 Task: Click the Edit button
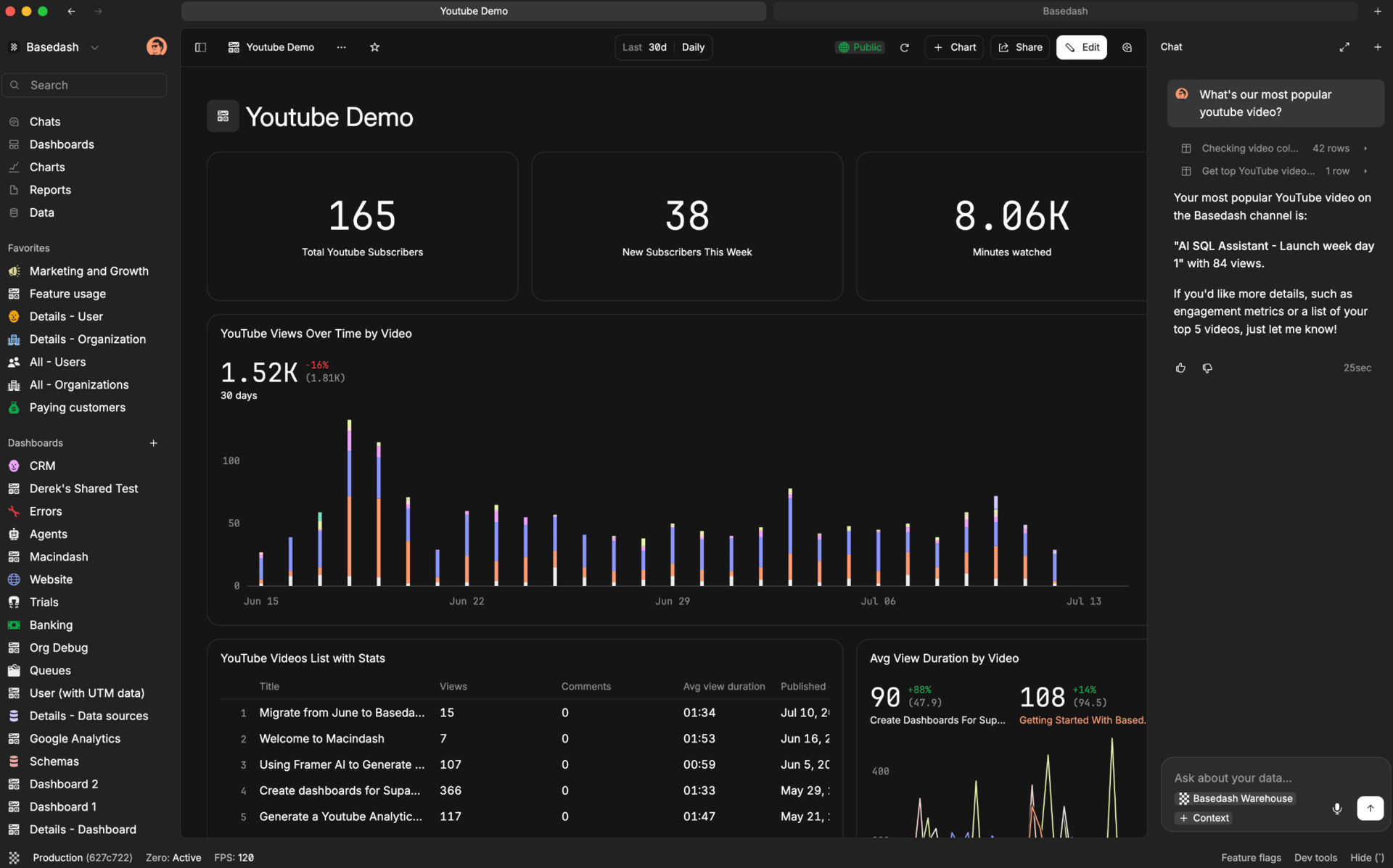(1081, 47)
